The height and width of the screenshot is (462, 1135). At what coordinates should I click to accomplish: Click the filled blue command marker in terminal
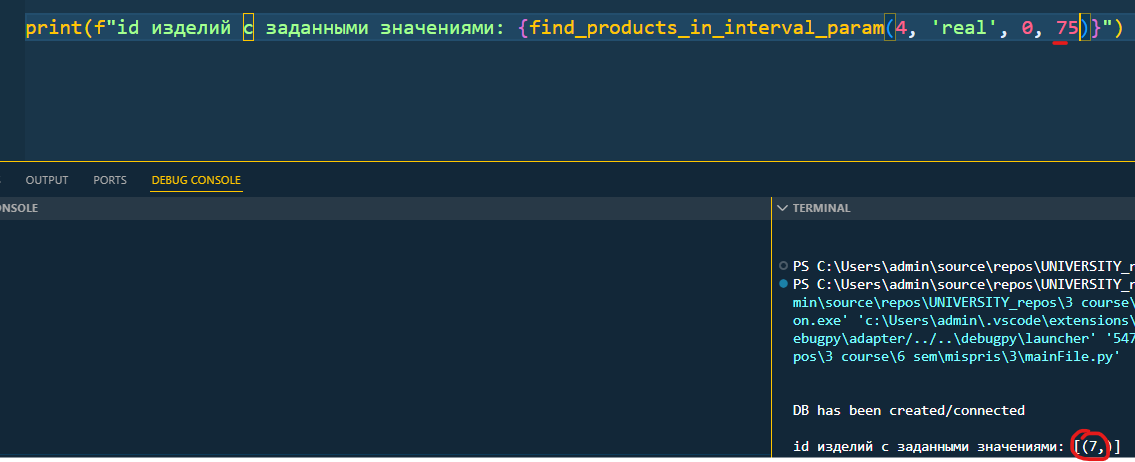(x=783, y=283)
